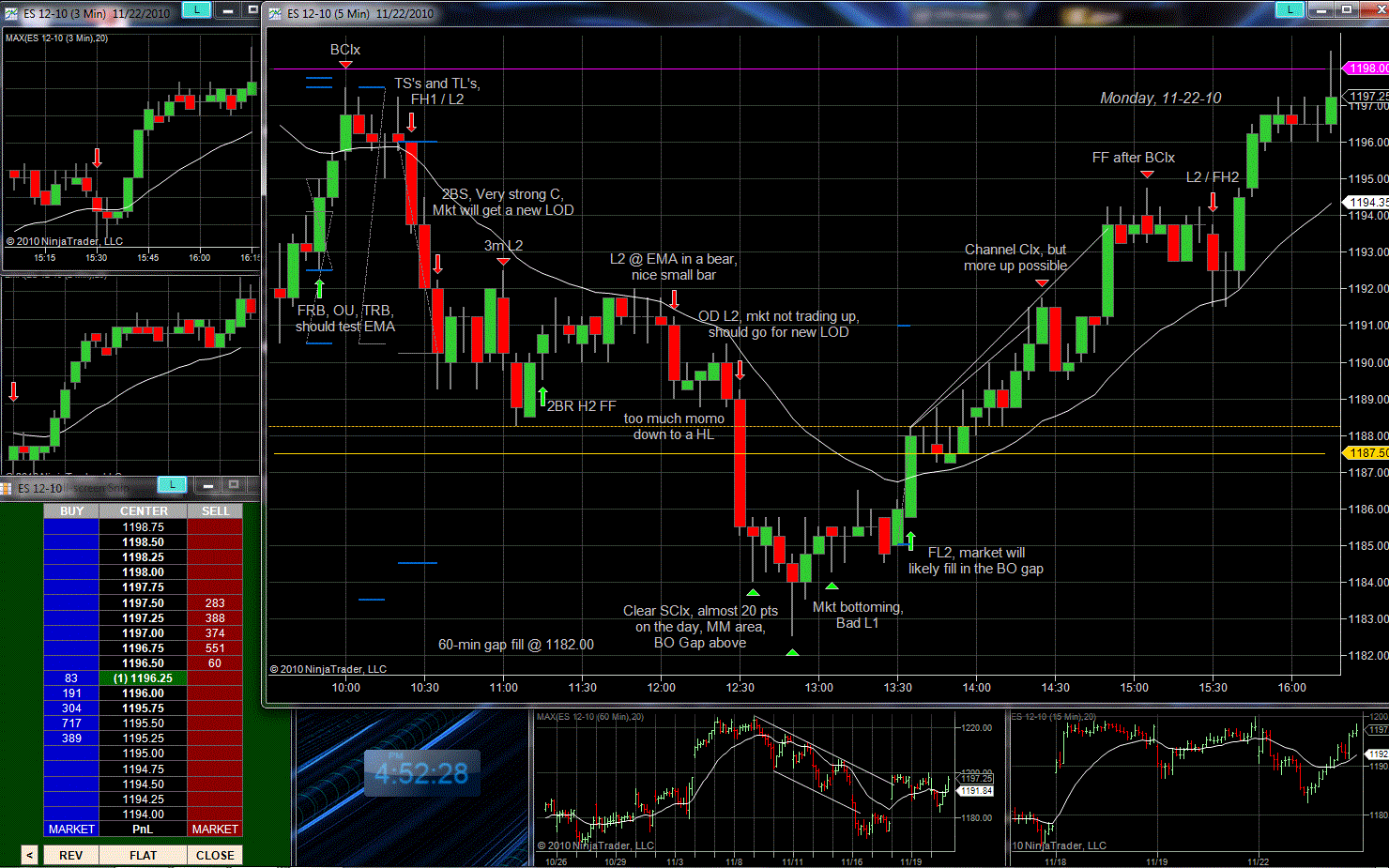
Task: Click the CLOSE button in the DOM
Action: coord(215,855)
